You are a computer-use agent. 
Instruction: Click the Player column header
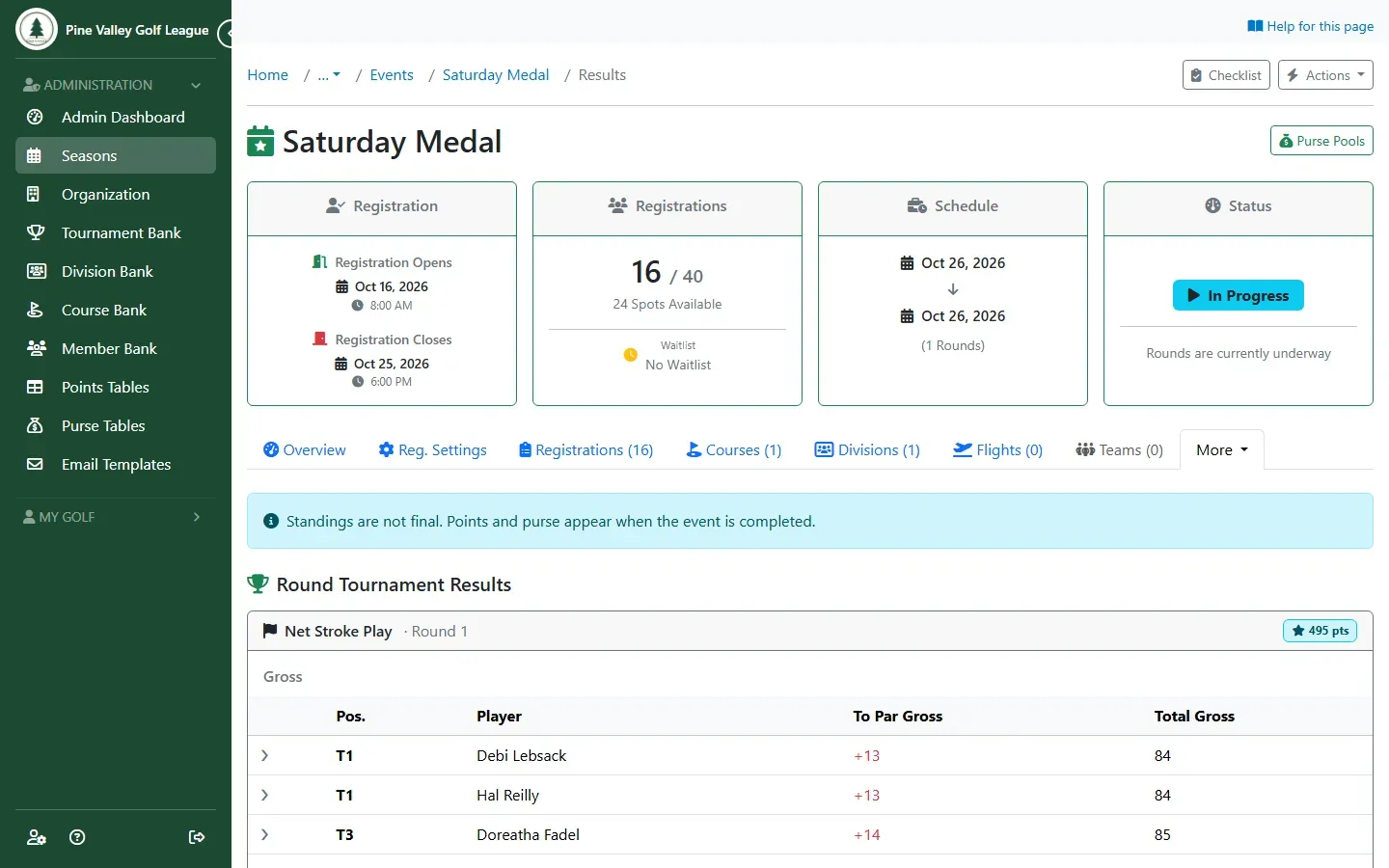tap(499, 716)
